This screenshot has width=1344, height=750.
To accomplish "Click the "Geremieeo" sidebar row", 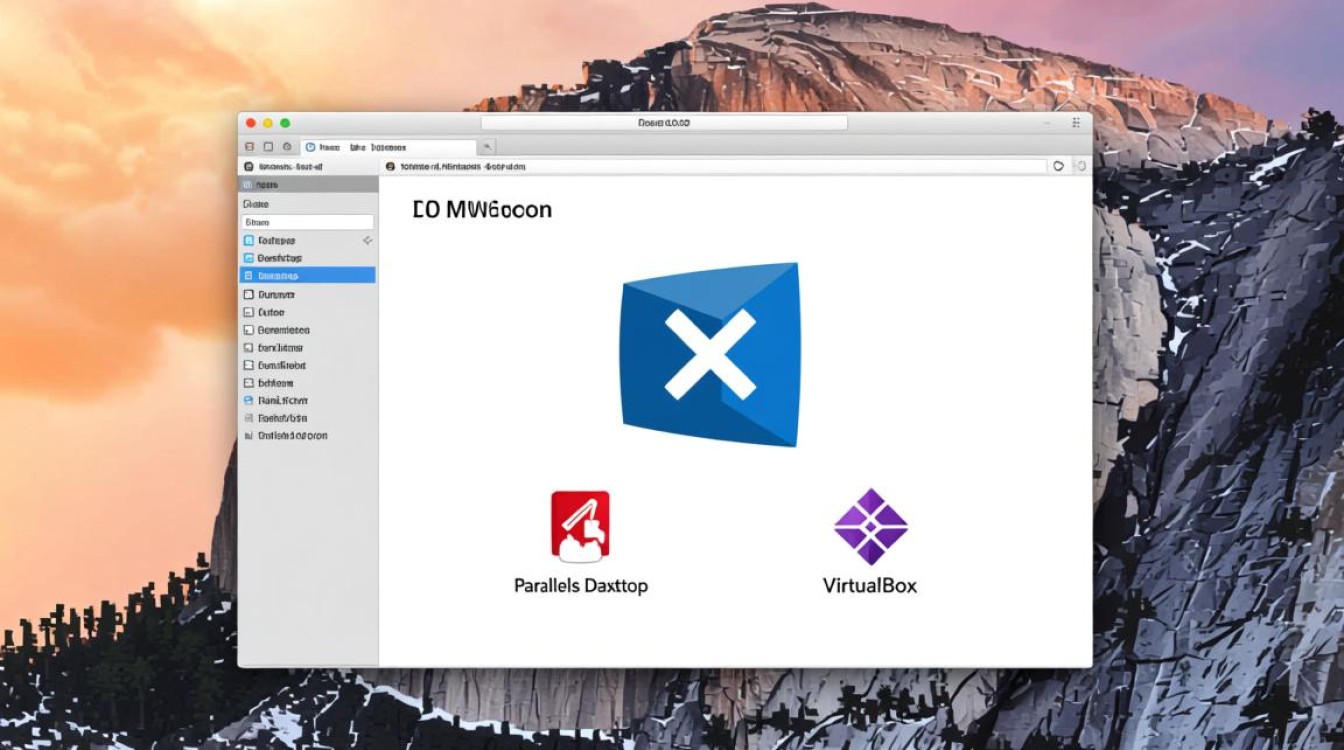I will (x=308, y=330).
